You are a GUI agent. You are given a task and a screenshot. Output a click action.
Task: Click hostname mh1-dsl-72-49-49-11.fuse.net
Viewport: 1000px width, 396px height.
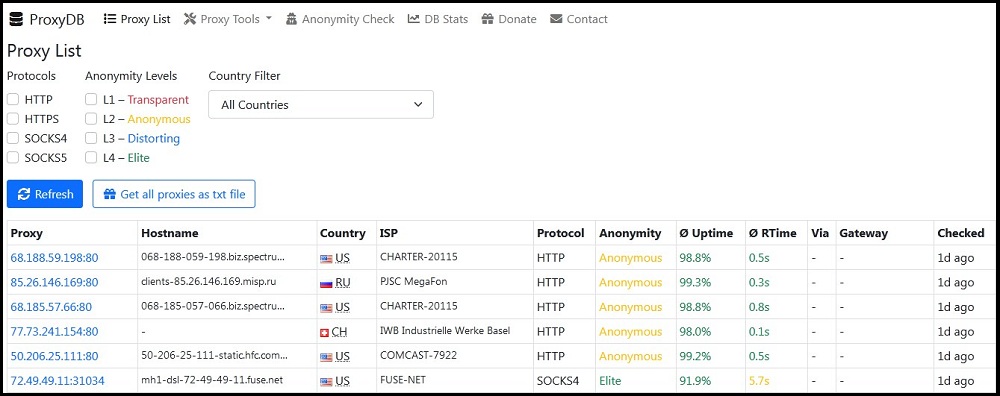pos(212,379)
